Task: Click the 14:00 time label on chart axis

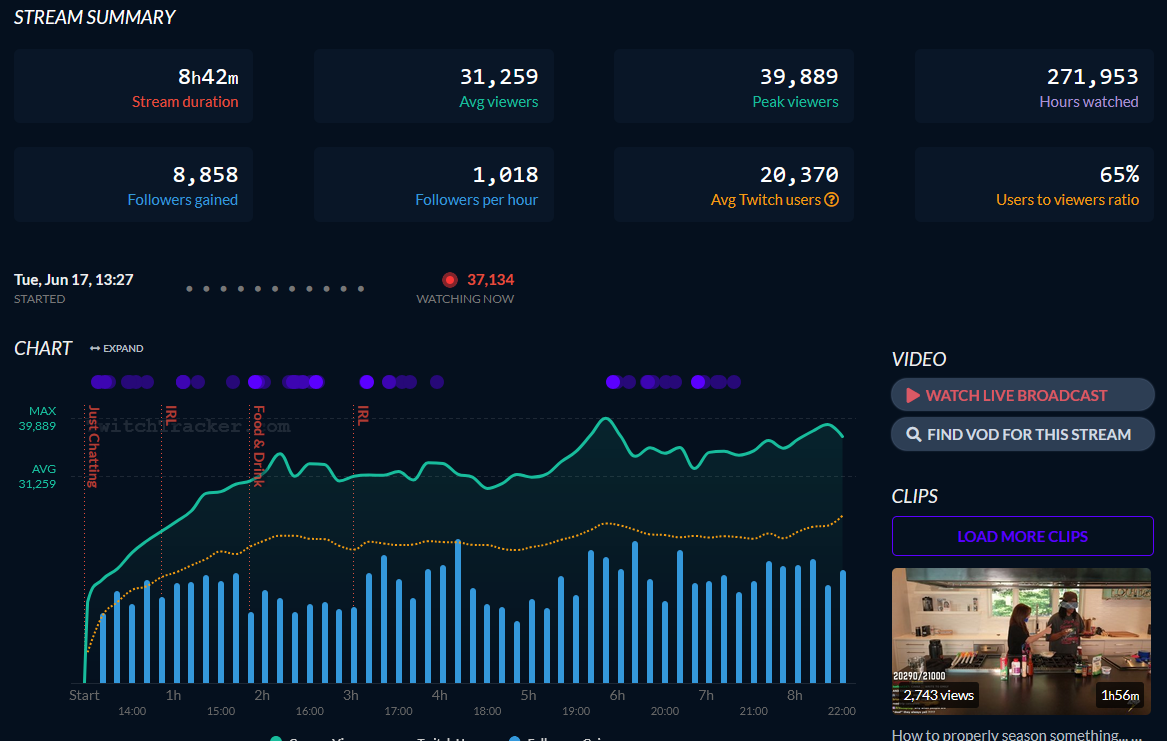Action: [132, 711]
